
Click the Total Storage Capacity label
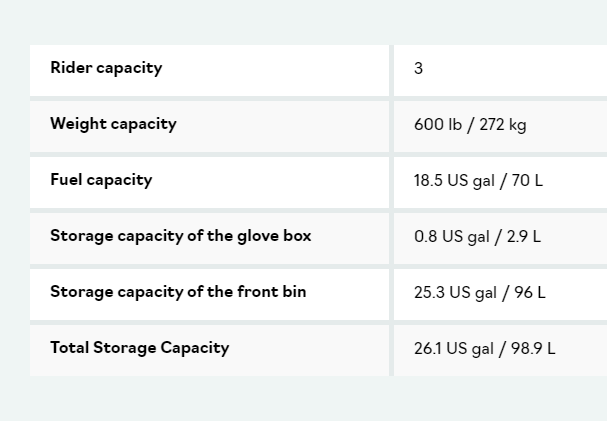pyautogui.click(x=140, y=348)
